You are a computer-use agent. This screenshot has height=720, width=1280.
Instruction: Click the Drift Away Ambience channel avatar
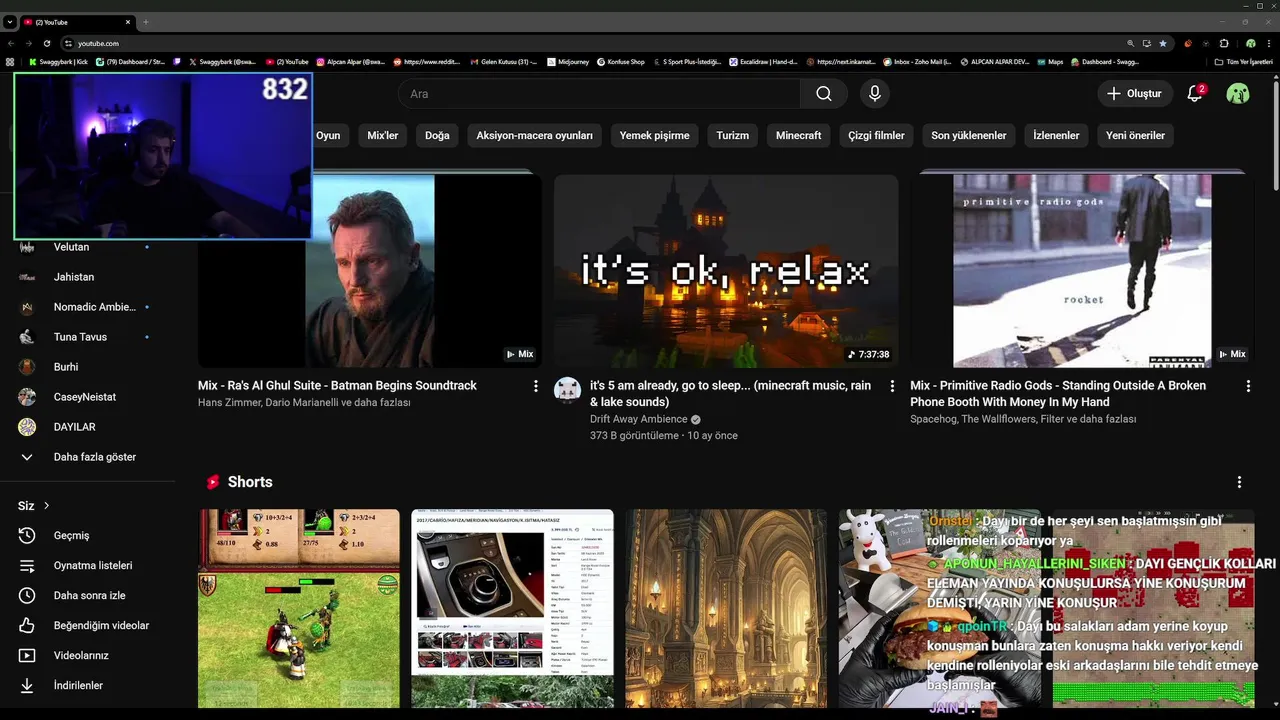pyautogui.click(x=567, y=390)
